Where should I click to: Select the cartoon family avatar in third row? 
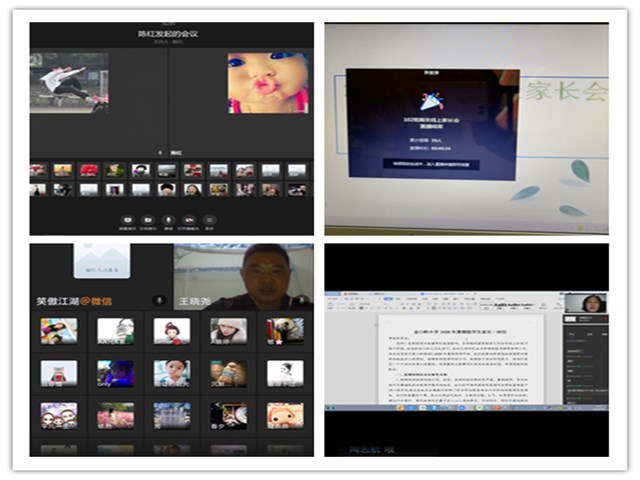tap(59, 416)
